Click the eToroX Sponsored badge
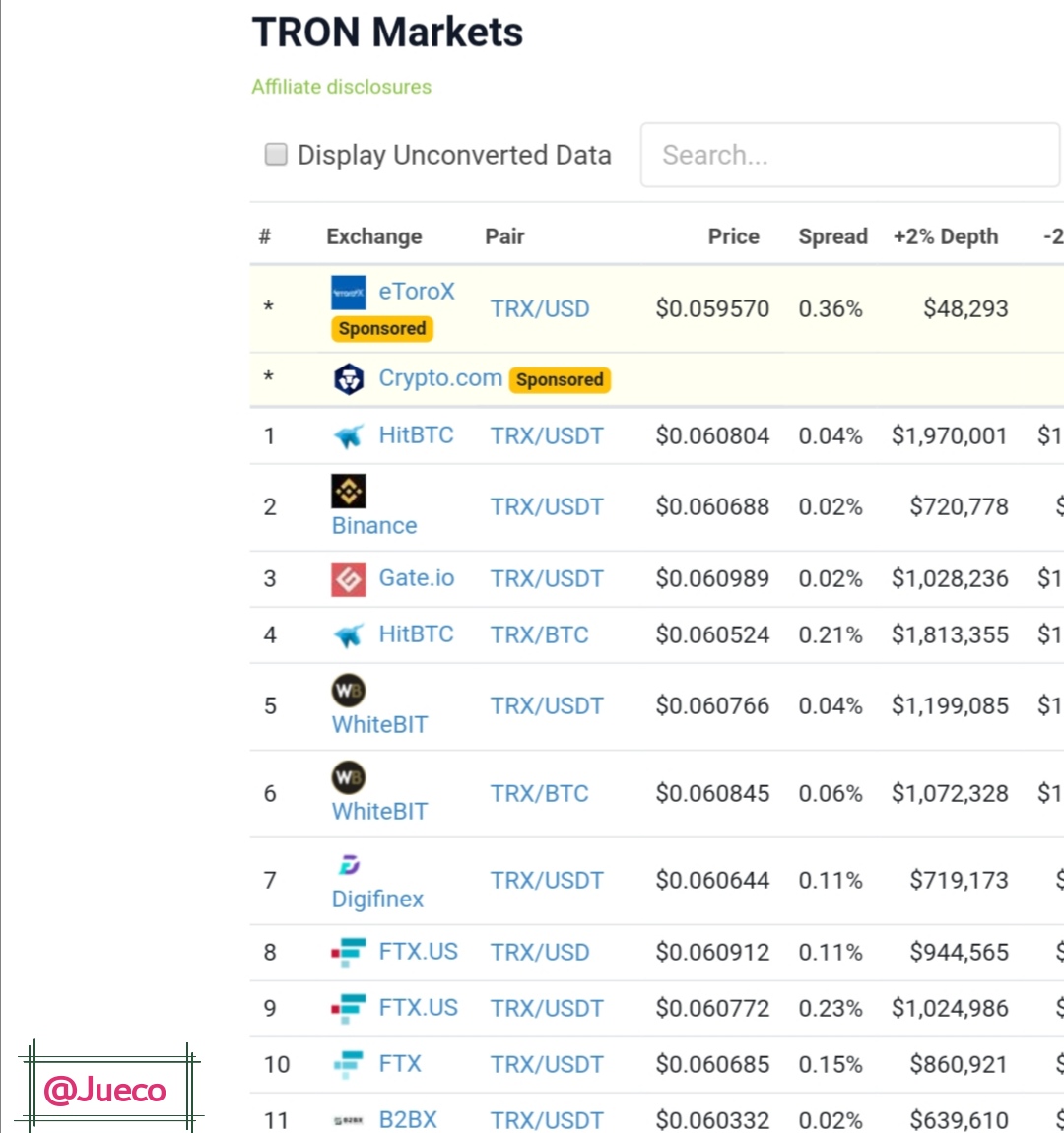 click(382, 329)
